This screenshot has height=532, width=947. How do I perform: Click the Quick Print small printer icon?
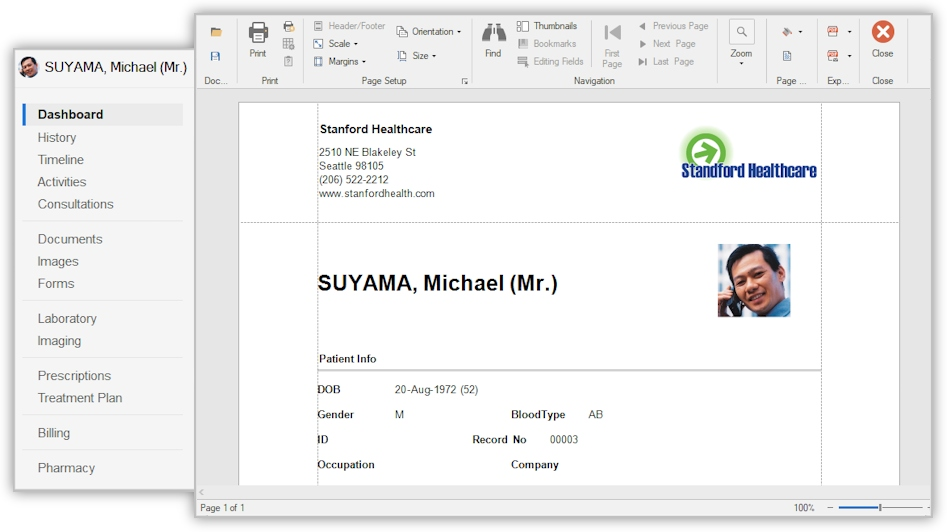coord(289,27)
